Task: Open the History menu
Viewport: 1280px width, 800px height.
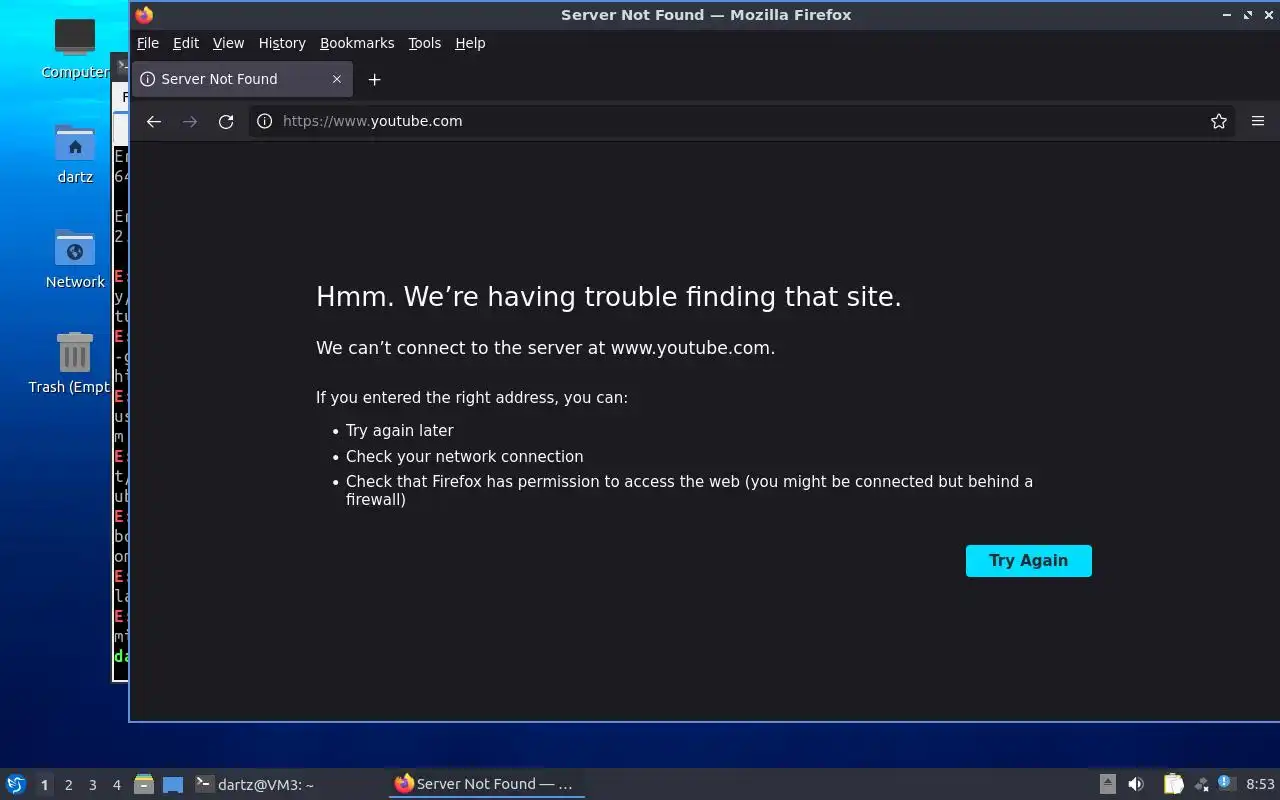Action: (282, 43)
